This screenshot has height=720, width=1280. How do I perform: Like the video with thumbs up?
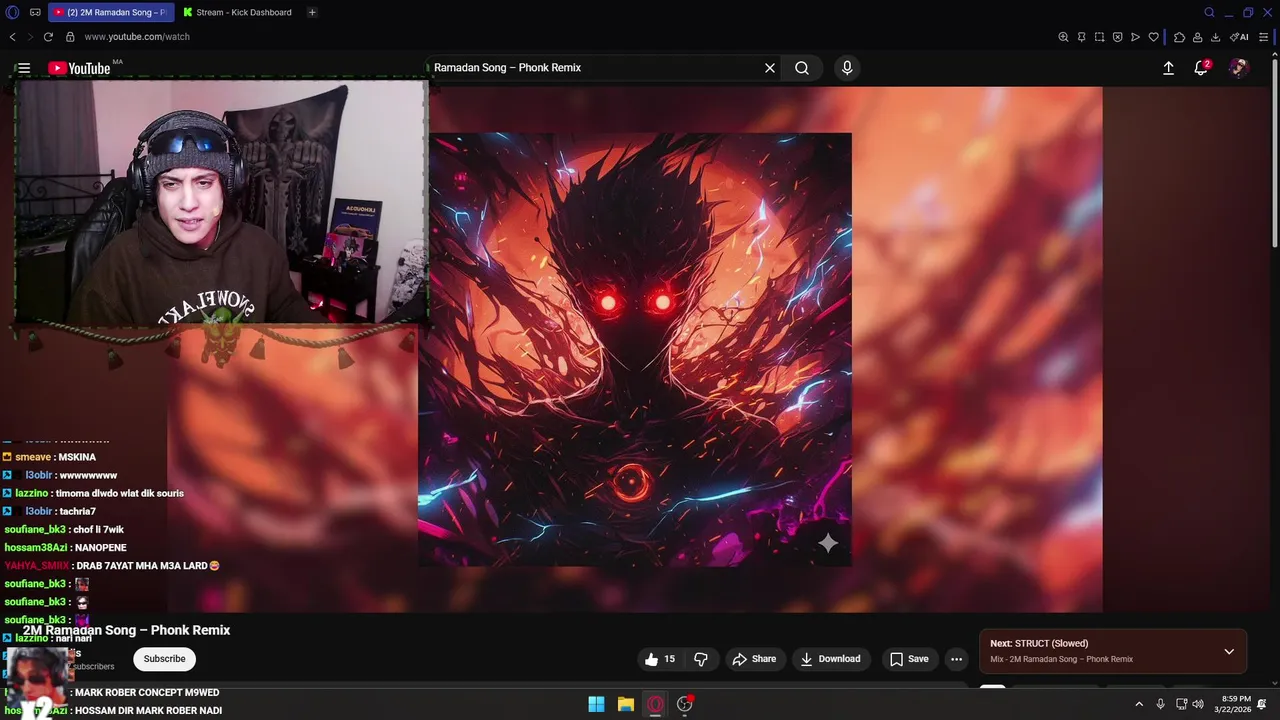(661, 659)
